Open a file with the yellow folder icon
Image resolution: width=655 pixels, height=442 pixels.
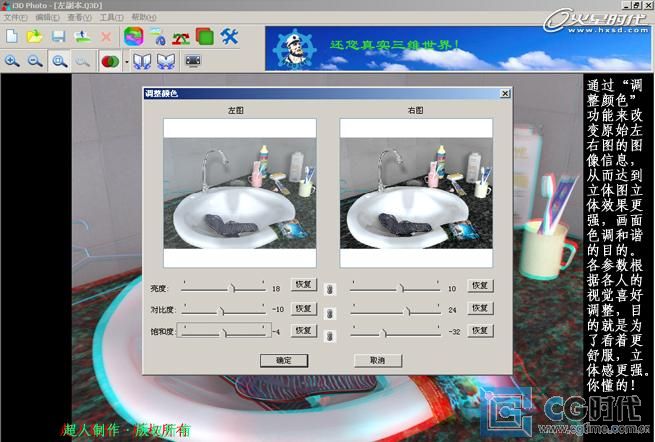pyautogui.click(x=35, y=36)
